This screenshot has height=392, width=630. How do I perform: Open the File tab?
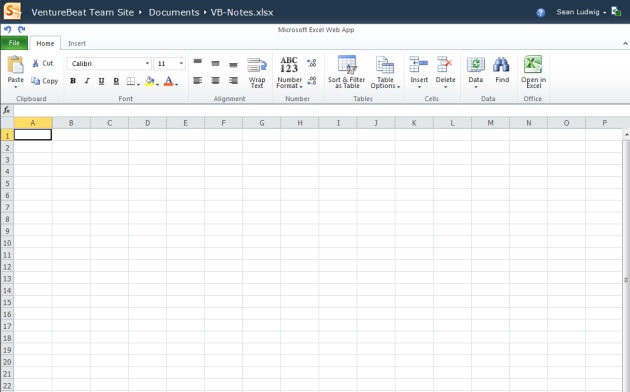pyautogui.click(x=14, y=43)
